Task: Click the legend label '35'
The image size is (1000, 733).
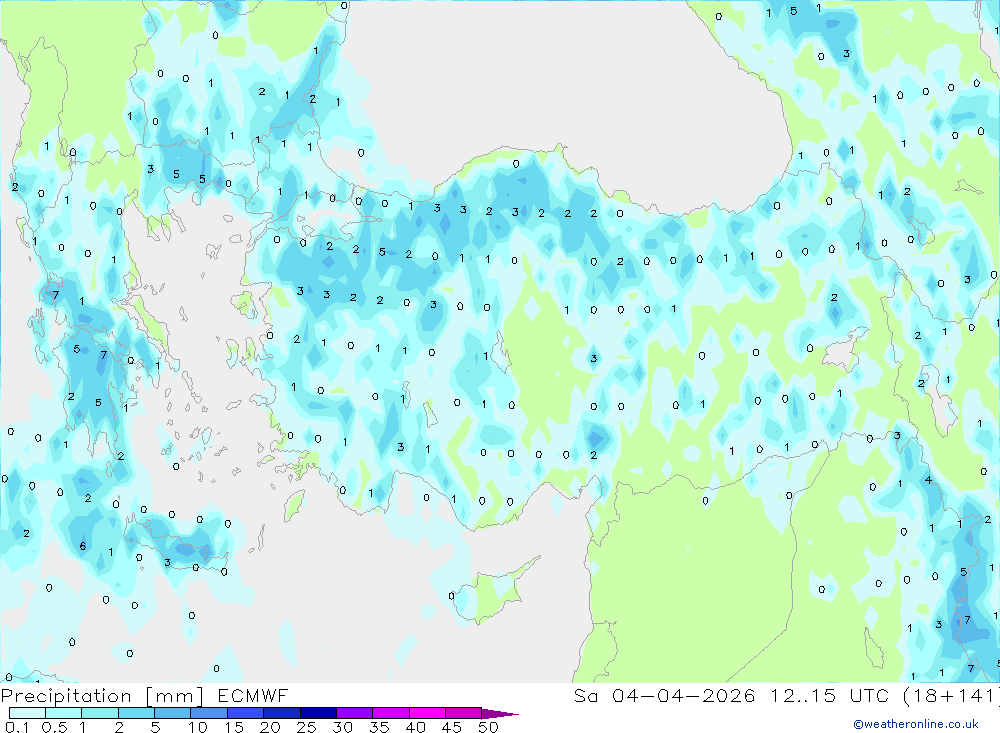Action: 379,727
